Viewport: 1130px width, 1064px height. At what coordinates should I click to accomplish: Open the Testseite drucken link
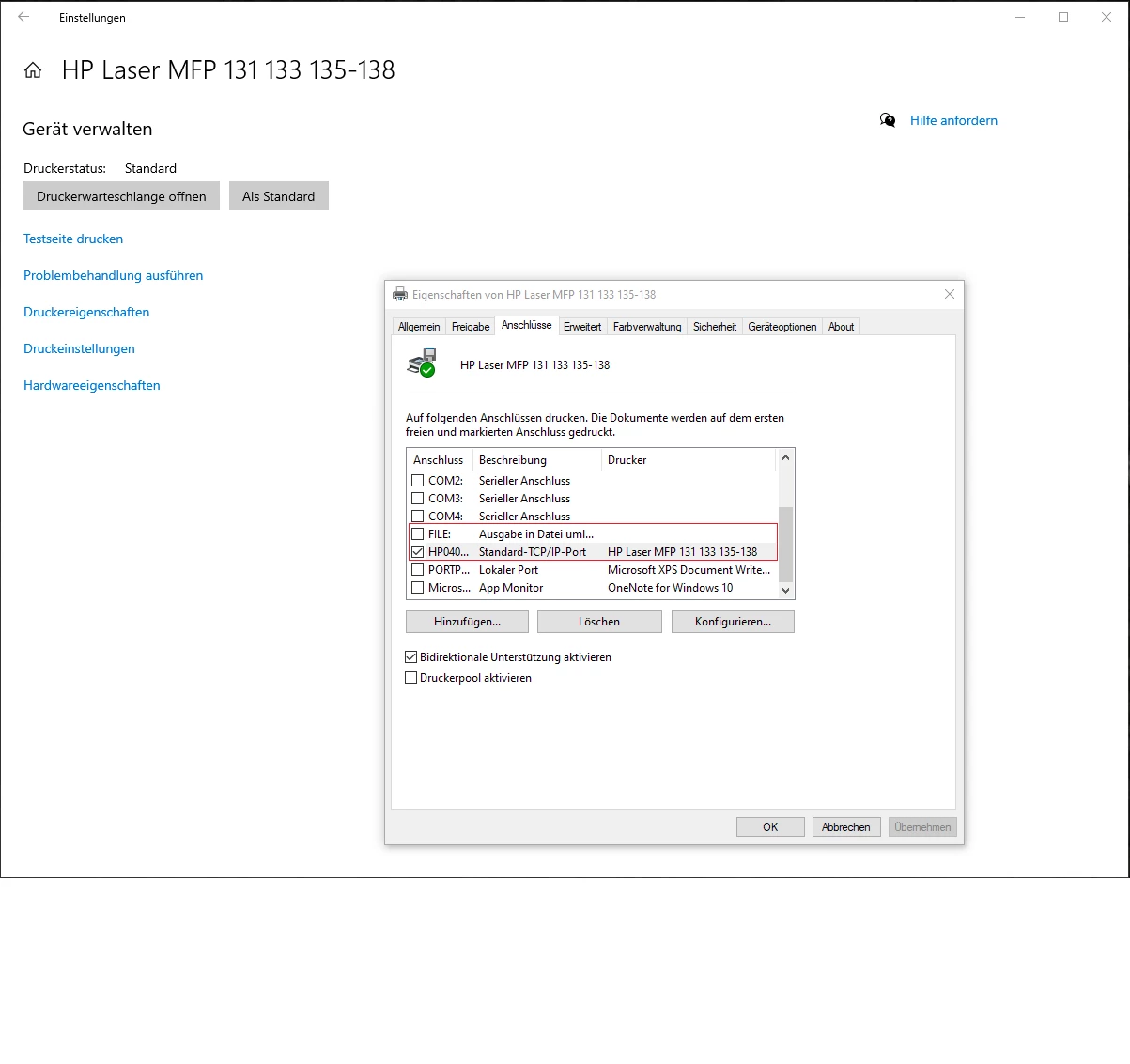(73, 239)
